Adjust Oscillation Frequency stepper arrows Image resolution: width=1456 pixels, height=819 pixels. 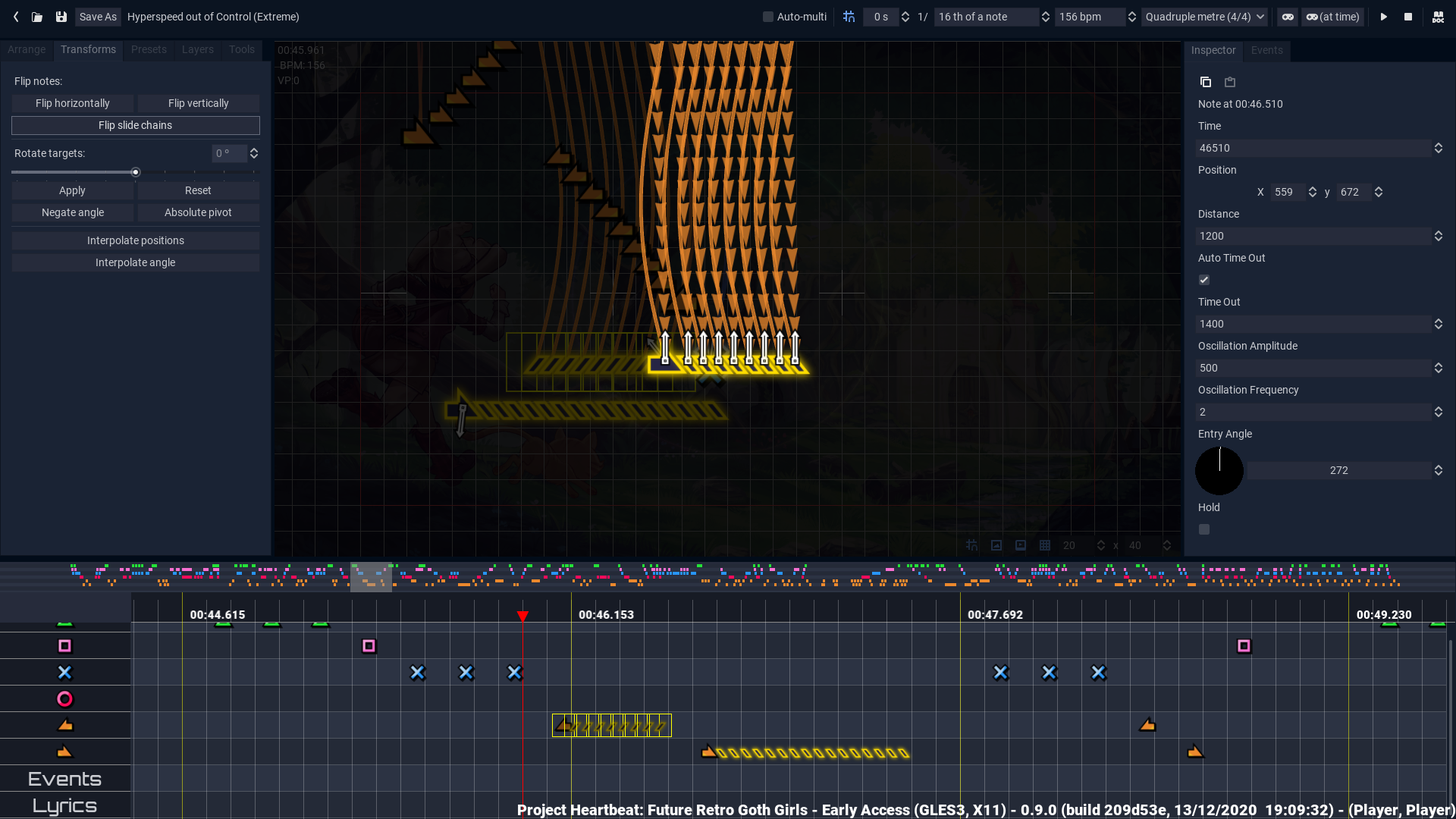click(x=1439, y=412)
